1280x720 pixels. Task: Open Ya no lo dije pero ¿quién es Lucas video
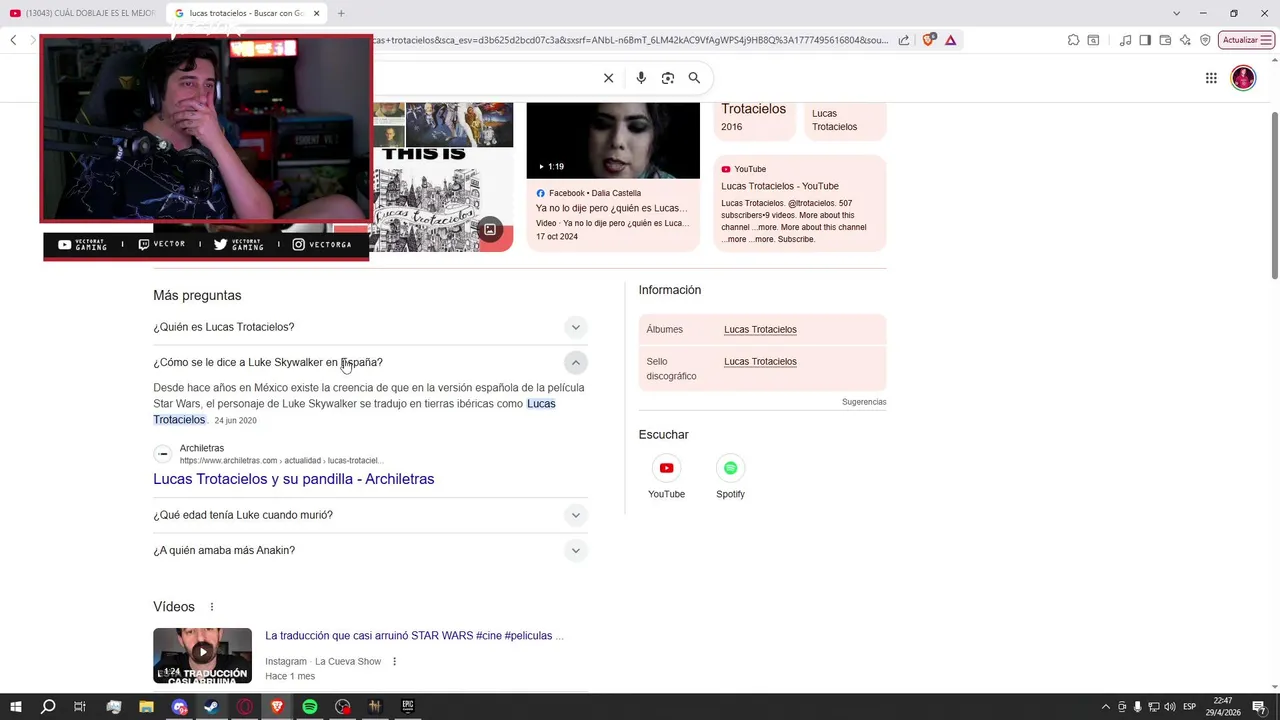(x=611, y=208)
